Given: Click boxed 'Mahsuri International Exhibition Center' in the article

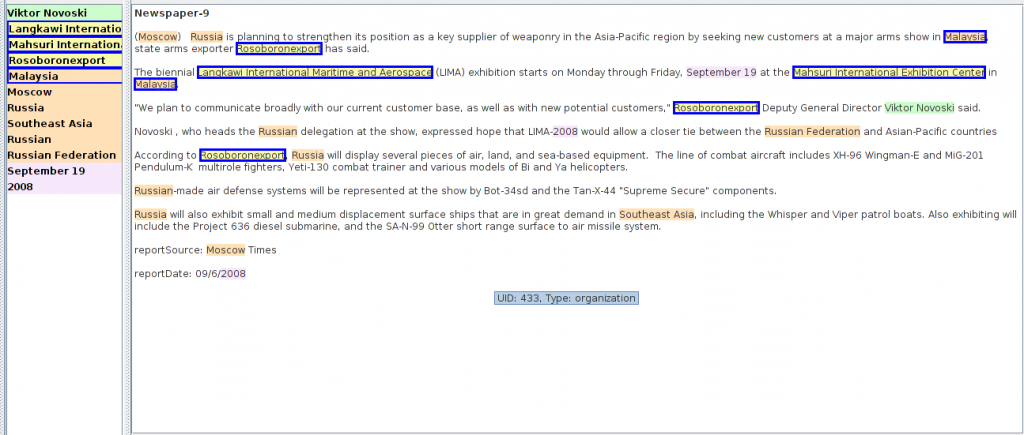Looking at the screenshot, I should coord(889,72).
